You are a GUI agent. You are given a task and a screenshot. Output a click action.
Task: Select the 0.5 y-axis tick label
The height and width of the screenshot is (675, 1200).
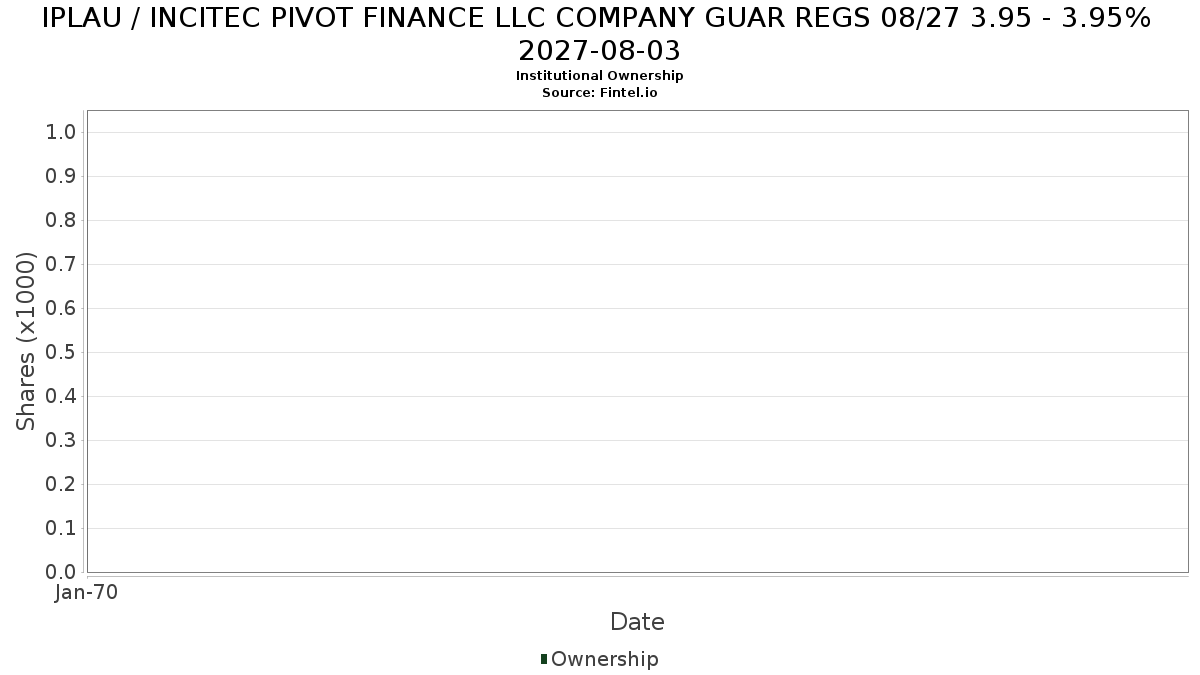pos(61,353)
